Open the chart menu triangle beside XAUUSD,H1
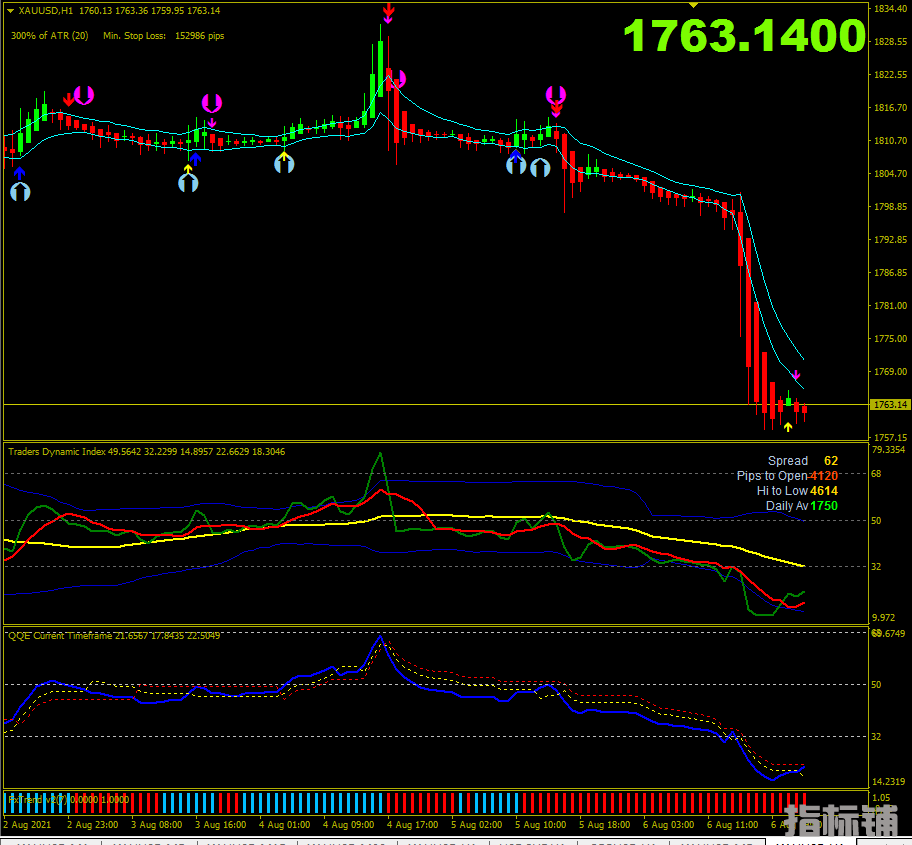 pos(10,10)
